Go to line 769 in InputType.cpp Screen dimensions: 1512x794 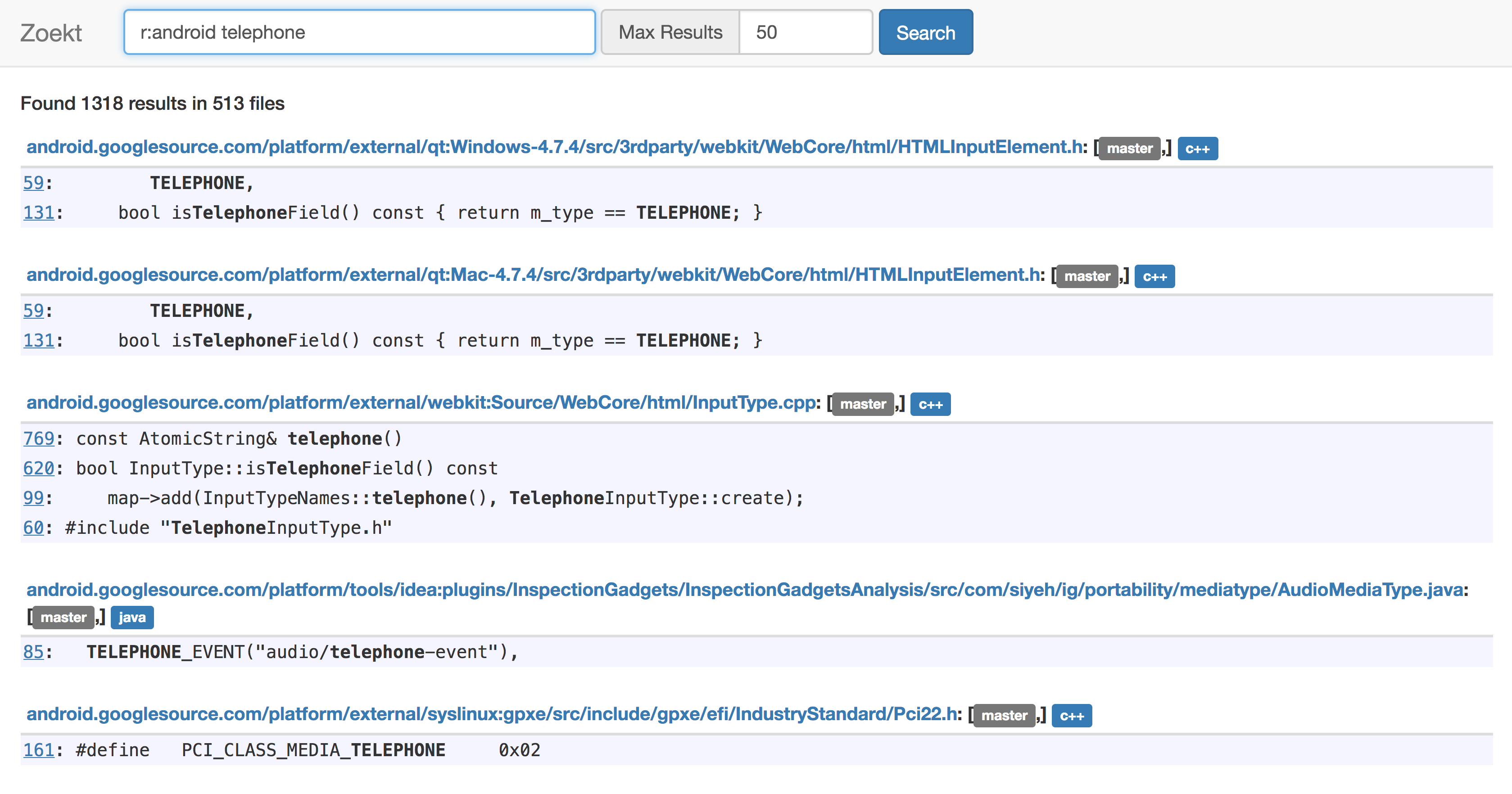pyautogui.click(x=38, y=438)
